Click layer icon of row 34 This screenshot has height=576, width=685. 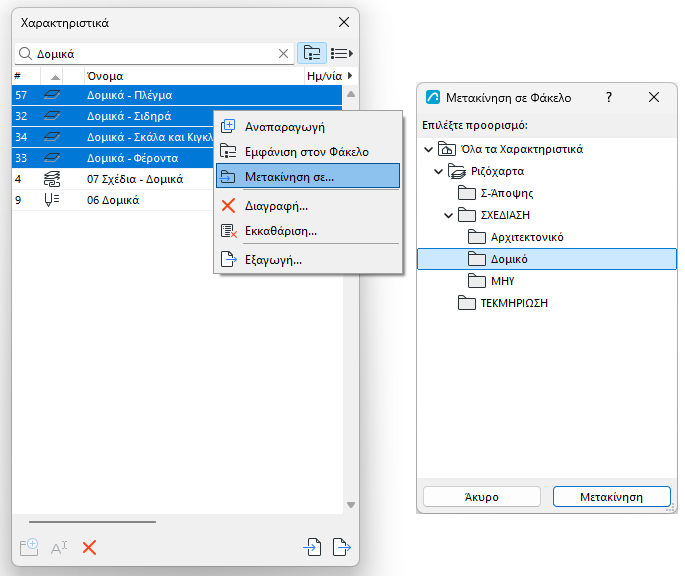[x=52, y=137]
